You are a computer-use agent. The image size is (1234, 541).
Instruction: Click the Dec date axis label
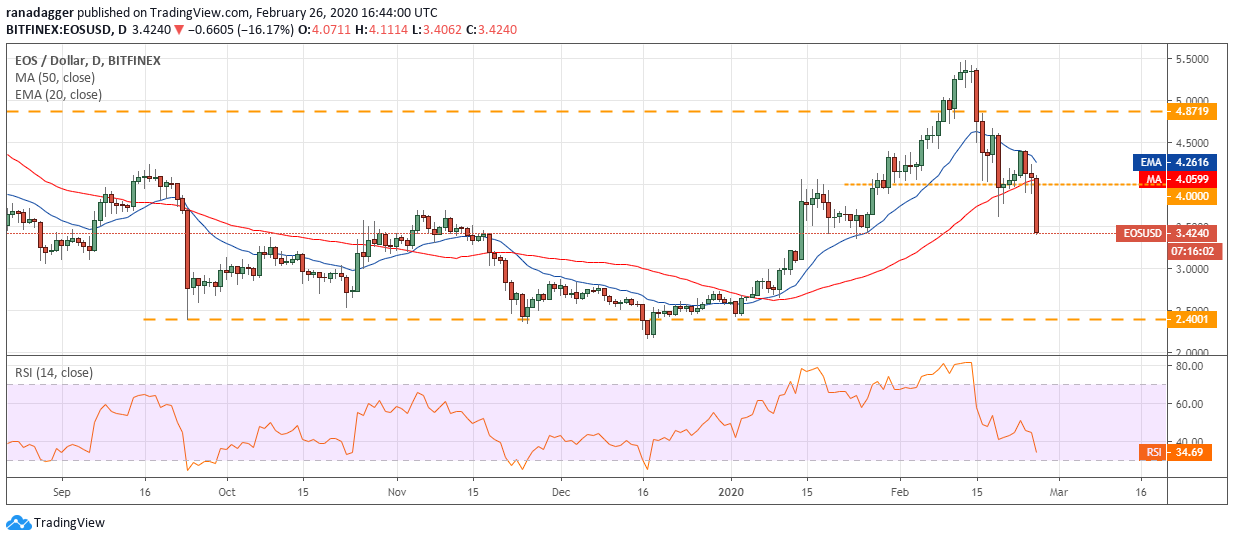(x=560, y=492)
